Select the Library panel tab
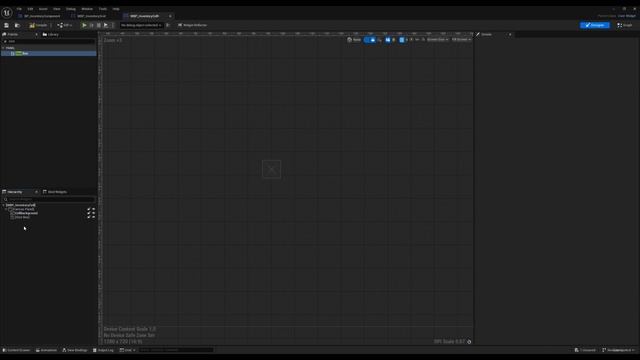 51,35
